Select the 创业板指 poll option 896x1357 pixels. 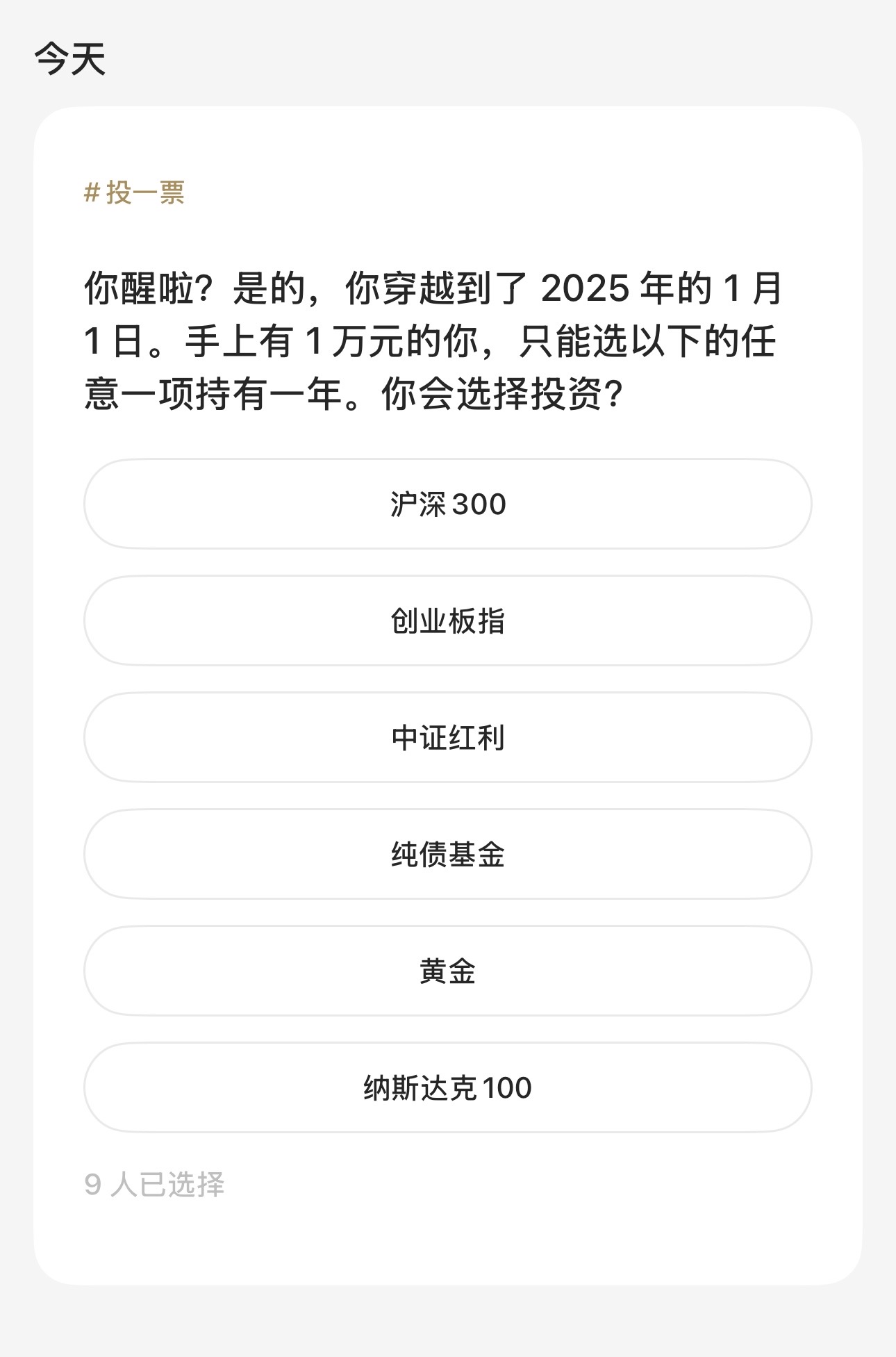point(447,620)
